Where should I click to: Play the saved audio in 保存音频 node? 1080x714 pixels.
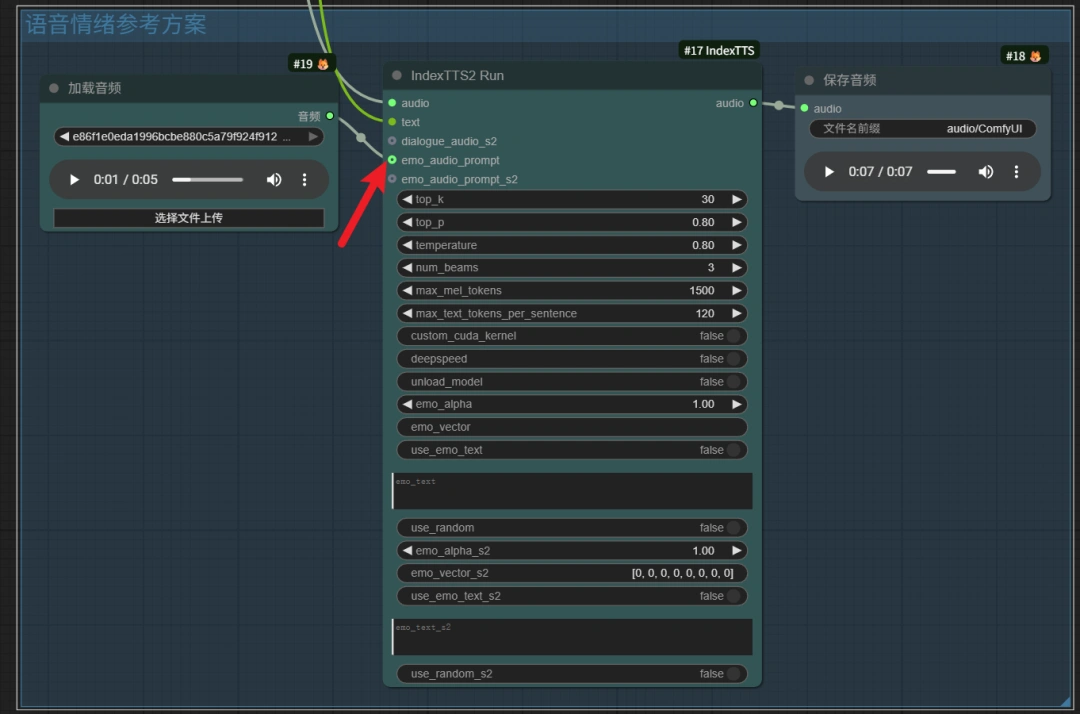(829, 171)
